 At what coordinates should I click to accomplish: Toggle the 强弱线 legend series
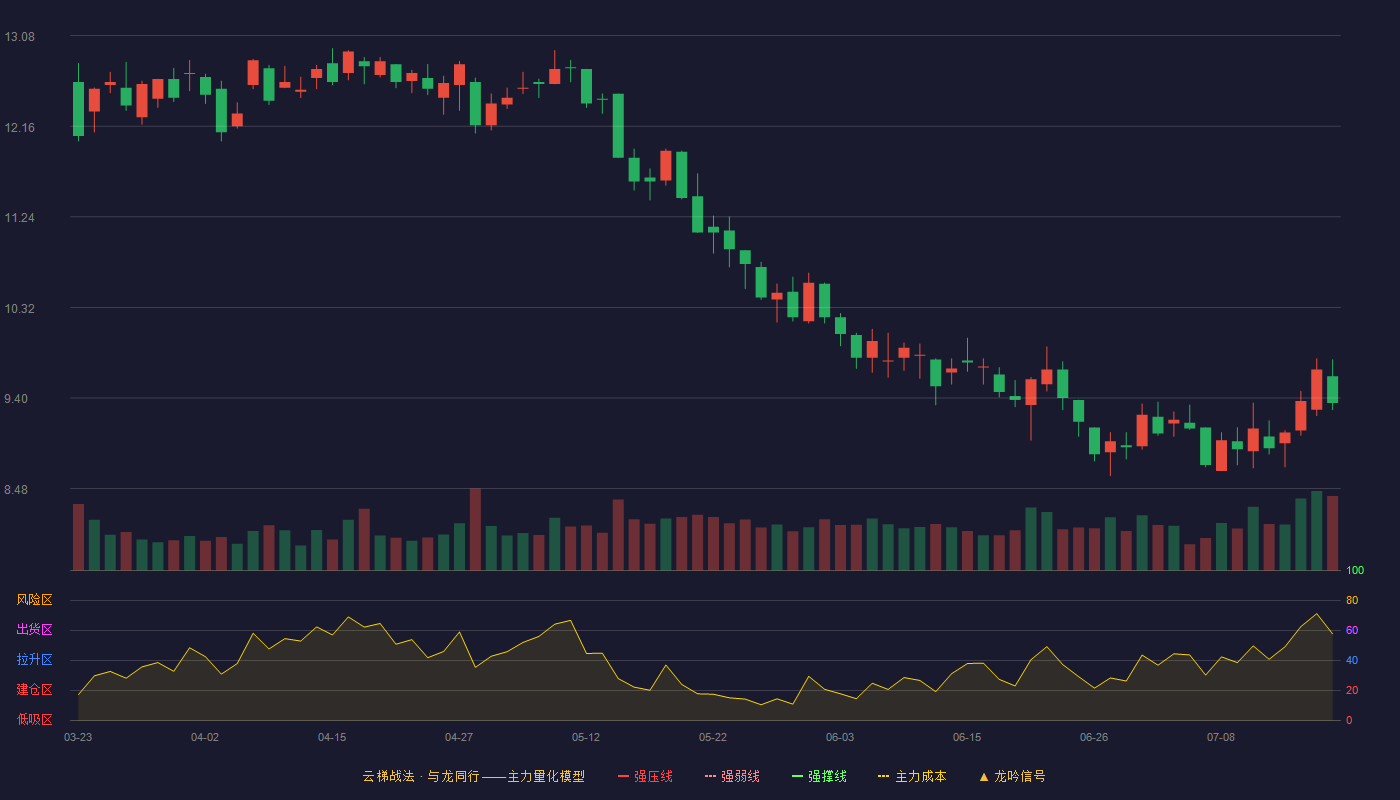tap(732, 776)
